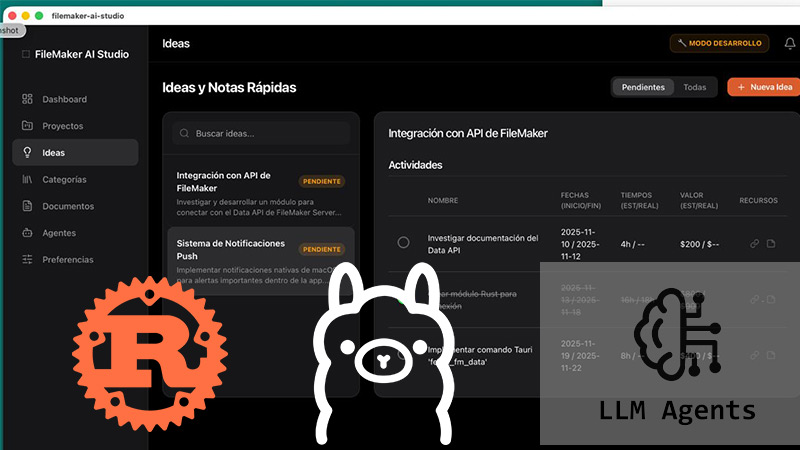Open link icon for Implementar comando Tauri row
Image resolution: width=800 pixels, height=450 pixels.
point(754,355)
